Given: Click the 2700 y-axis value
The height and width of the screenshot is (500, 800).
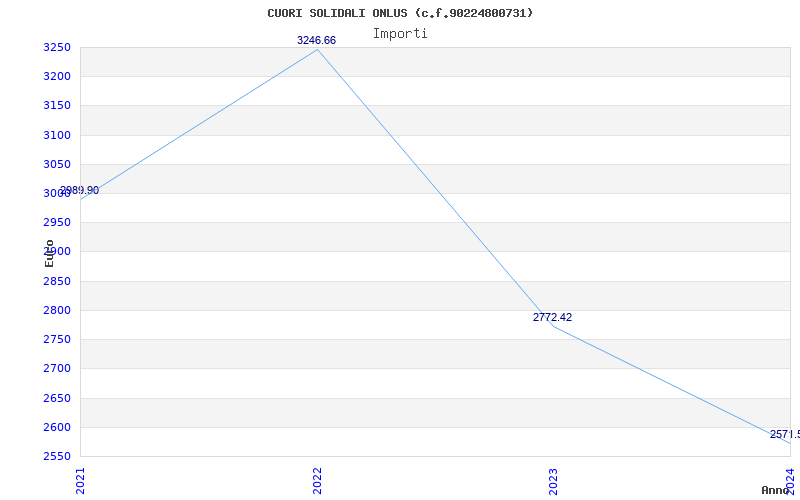Looking at the screenshot, I should (x=57, y=369).
